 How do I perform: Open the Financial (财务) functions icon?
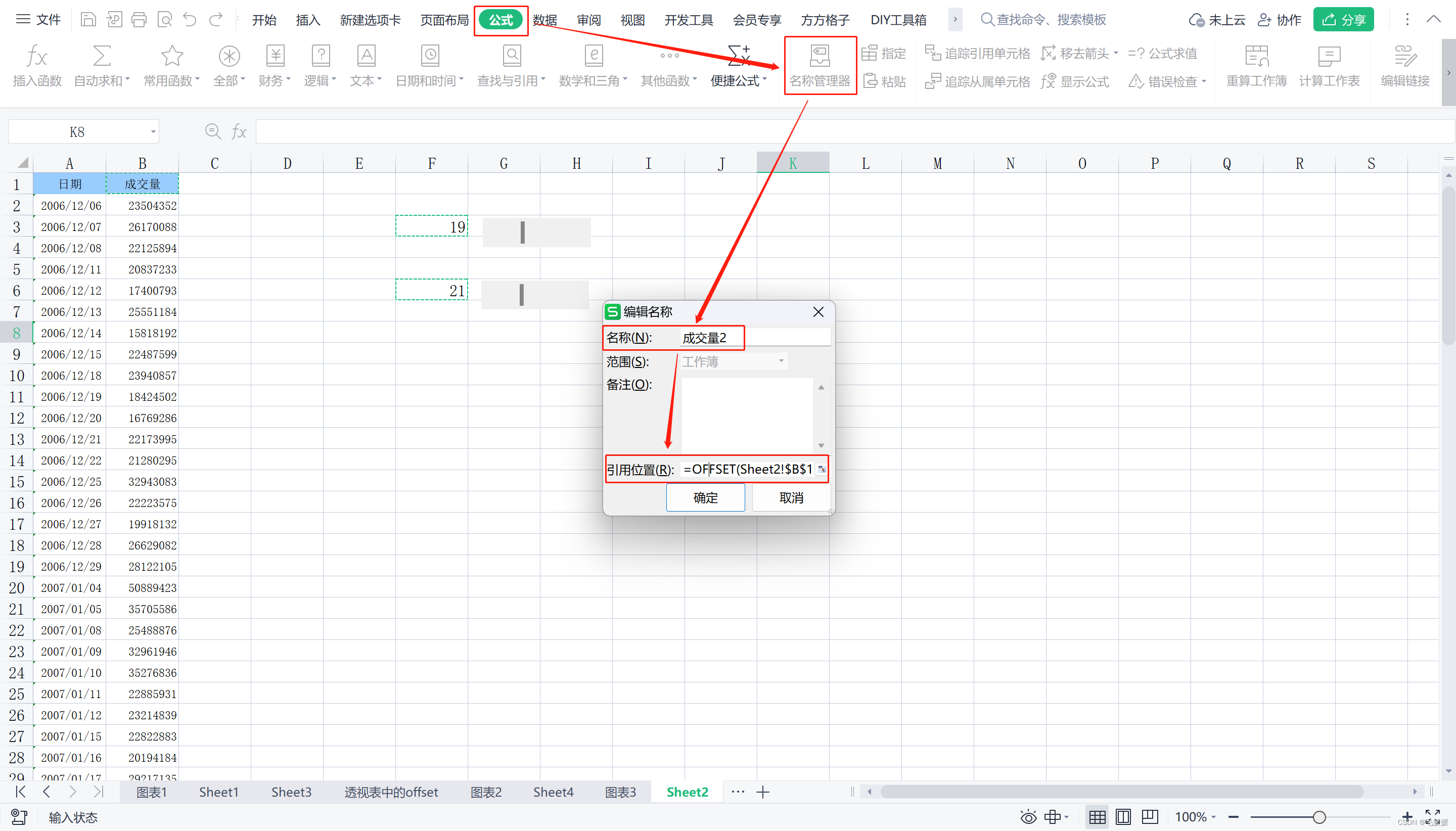click(x=275, y=66)
